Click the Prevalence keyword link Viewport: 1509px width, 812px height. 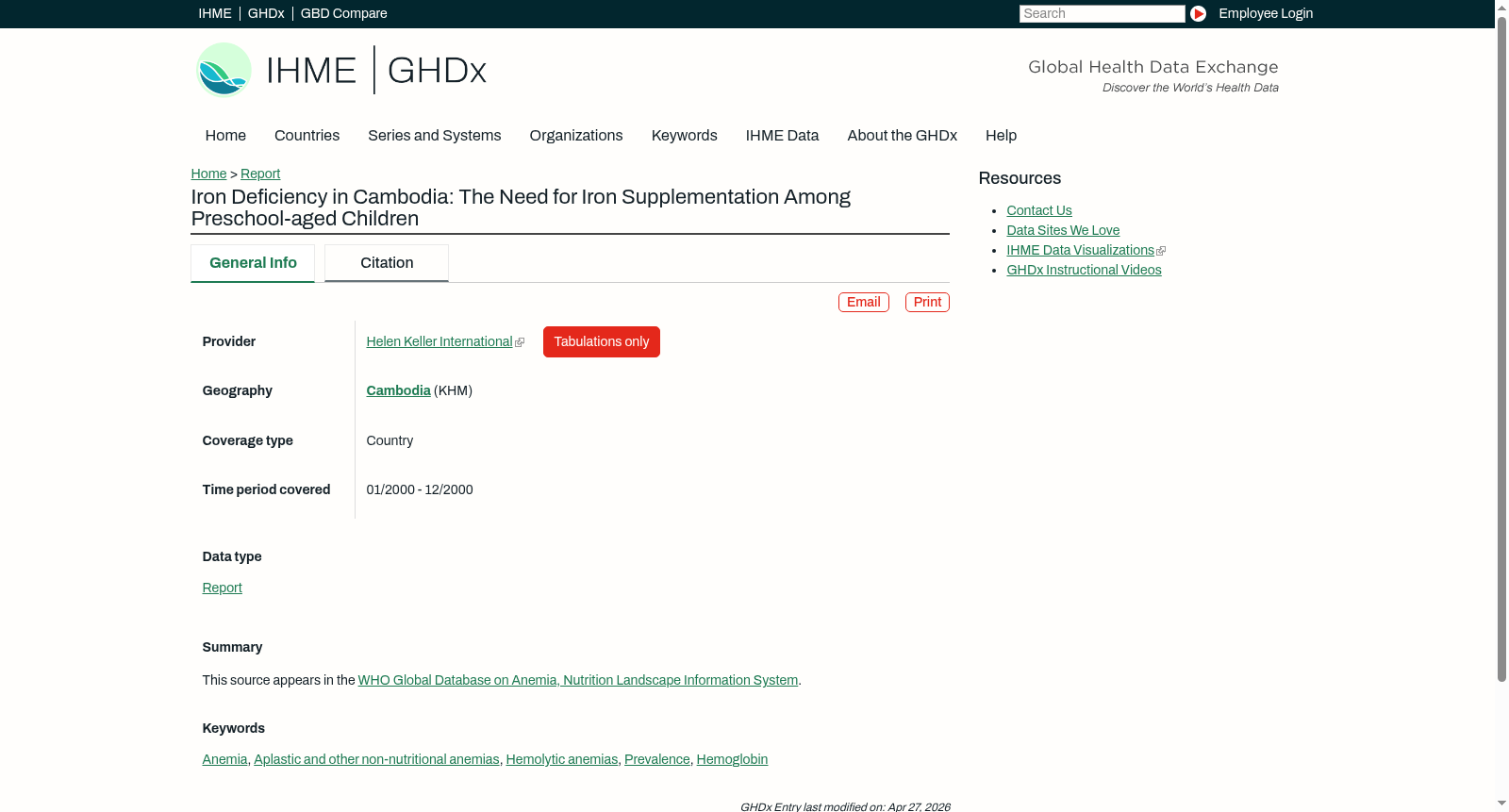point(657,759)
